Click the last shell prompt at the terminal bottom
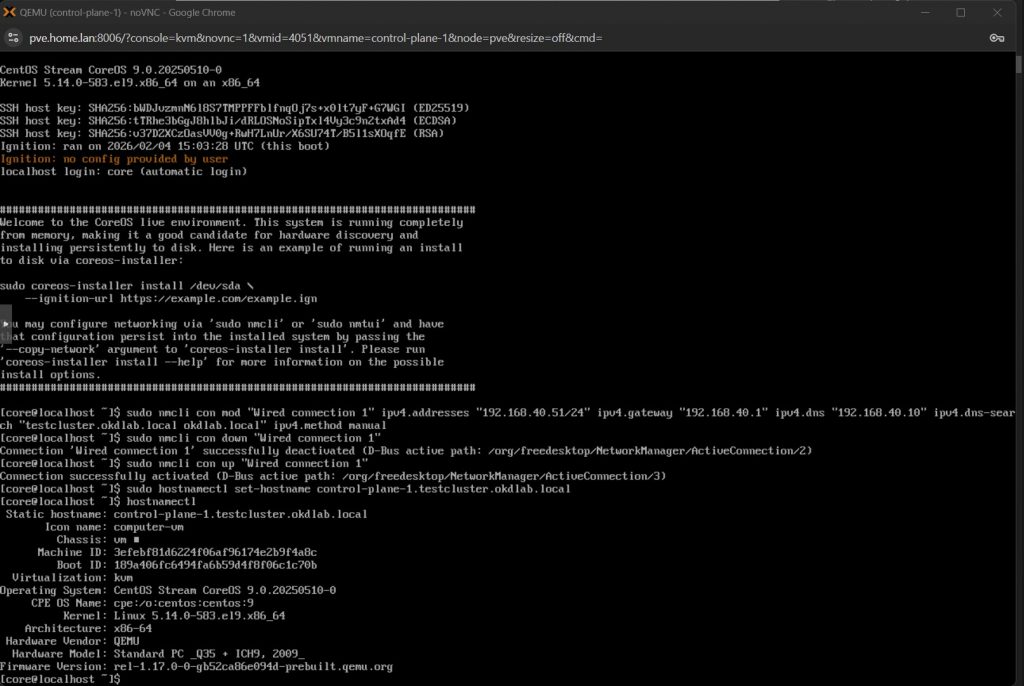Screen dimensions: 1024x686 (x=60, y=679)
